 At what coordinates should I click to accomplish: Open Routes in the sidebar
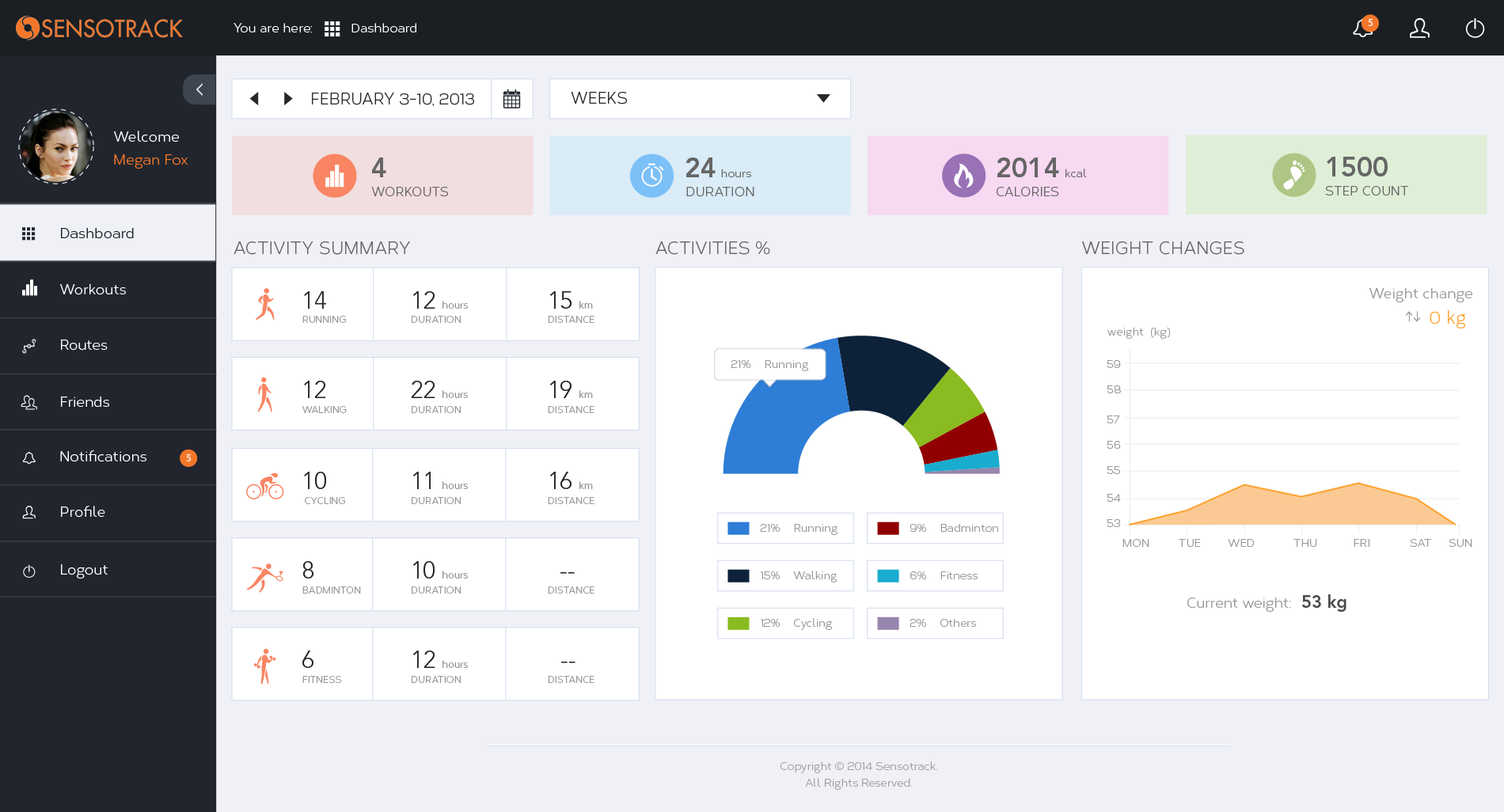108,346
